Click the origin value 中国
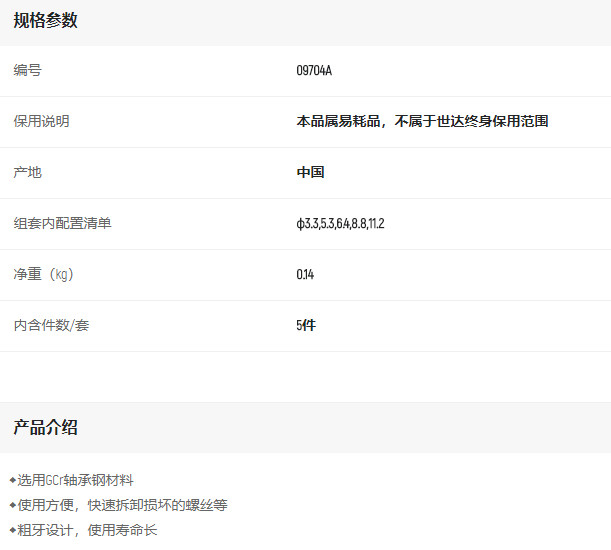The height and width of the screenshot is (550, 611). (x=310, y=172)
